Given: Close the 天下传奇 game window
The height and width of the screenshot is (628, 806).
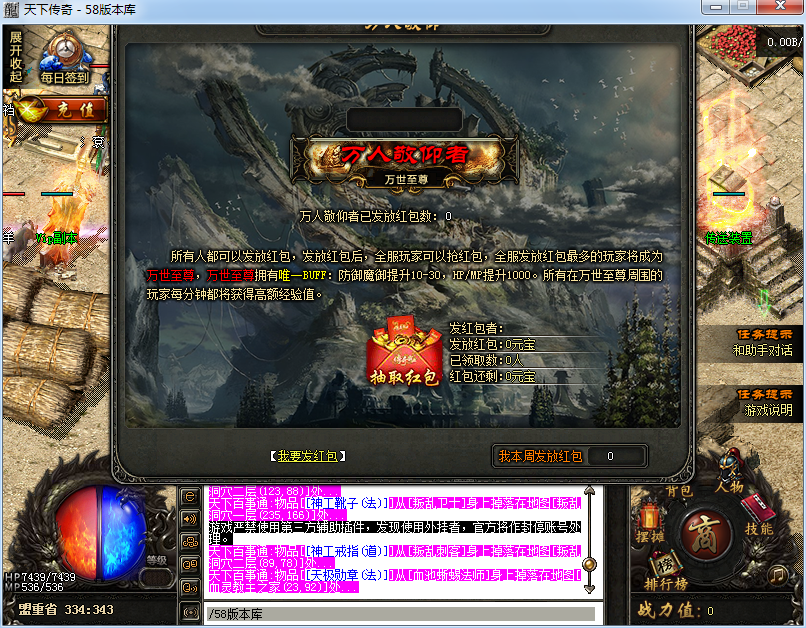Looking at the screenshot, I should (780, 7).
